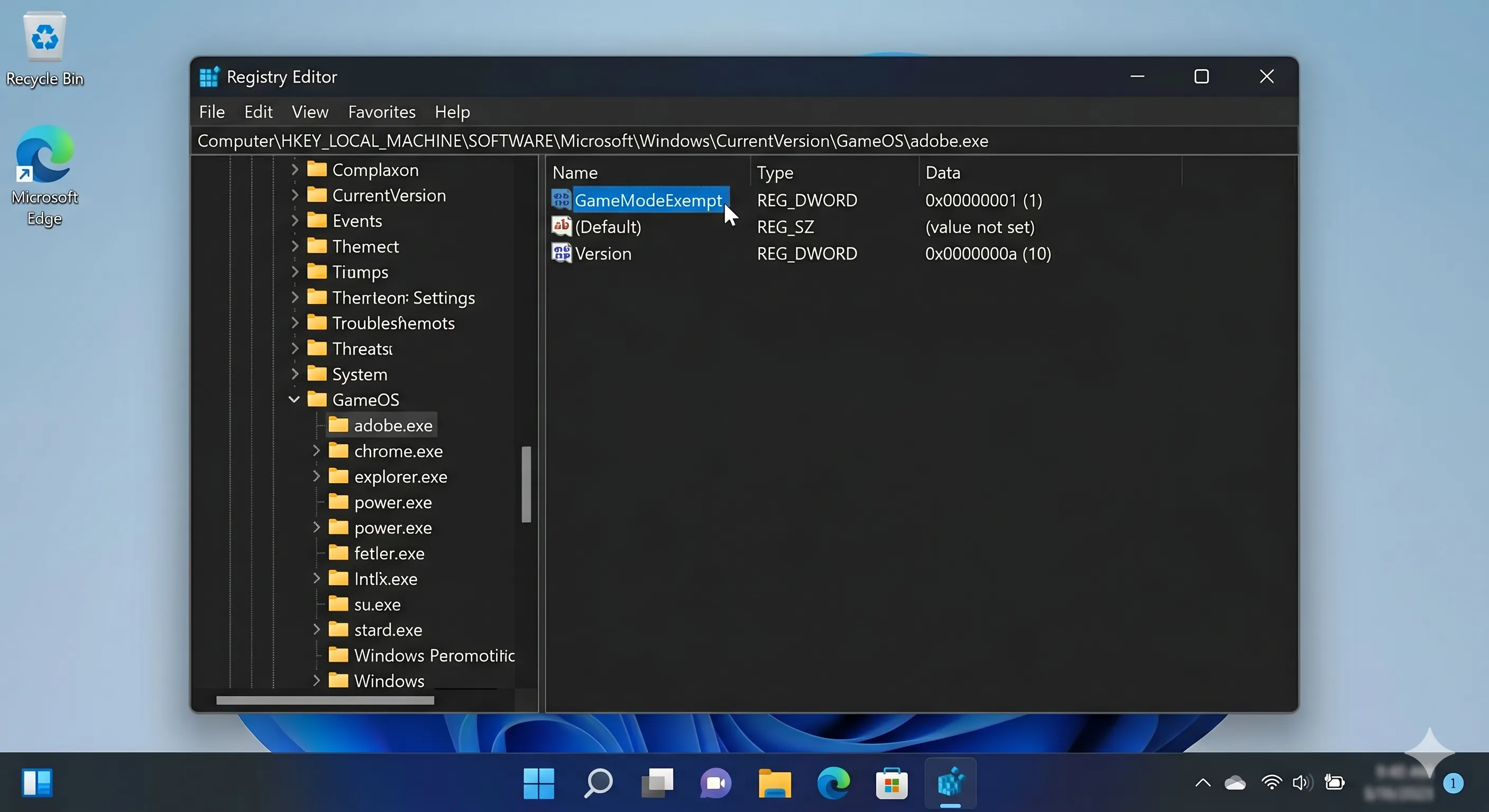Click the (Default) string value icon

tap(561, 226)
